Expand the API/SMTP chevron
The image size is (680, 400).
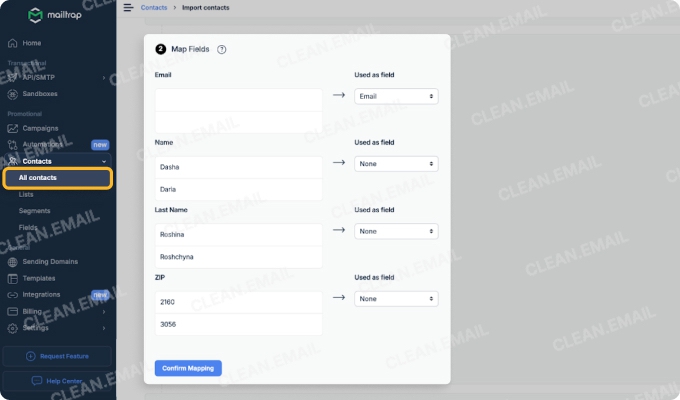point(104,78)
